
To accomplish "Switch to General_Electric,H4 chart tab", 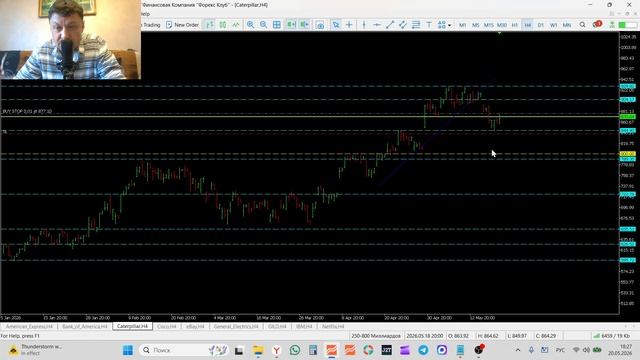I will (x=236, y=327).
